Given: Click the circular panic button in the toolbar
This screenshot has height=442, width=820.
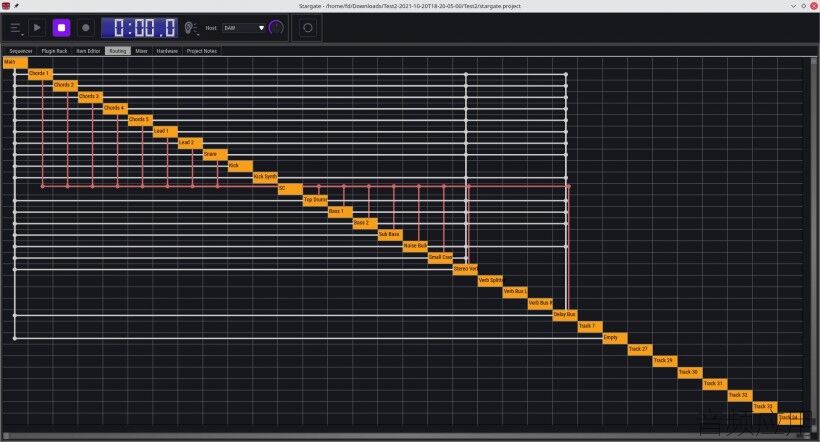Looking at the screenshot, I should tap(308, 28).
